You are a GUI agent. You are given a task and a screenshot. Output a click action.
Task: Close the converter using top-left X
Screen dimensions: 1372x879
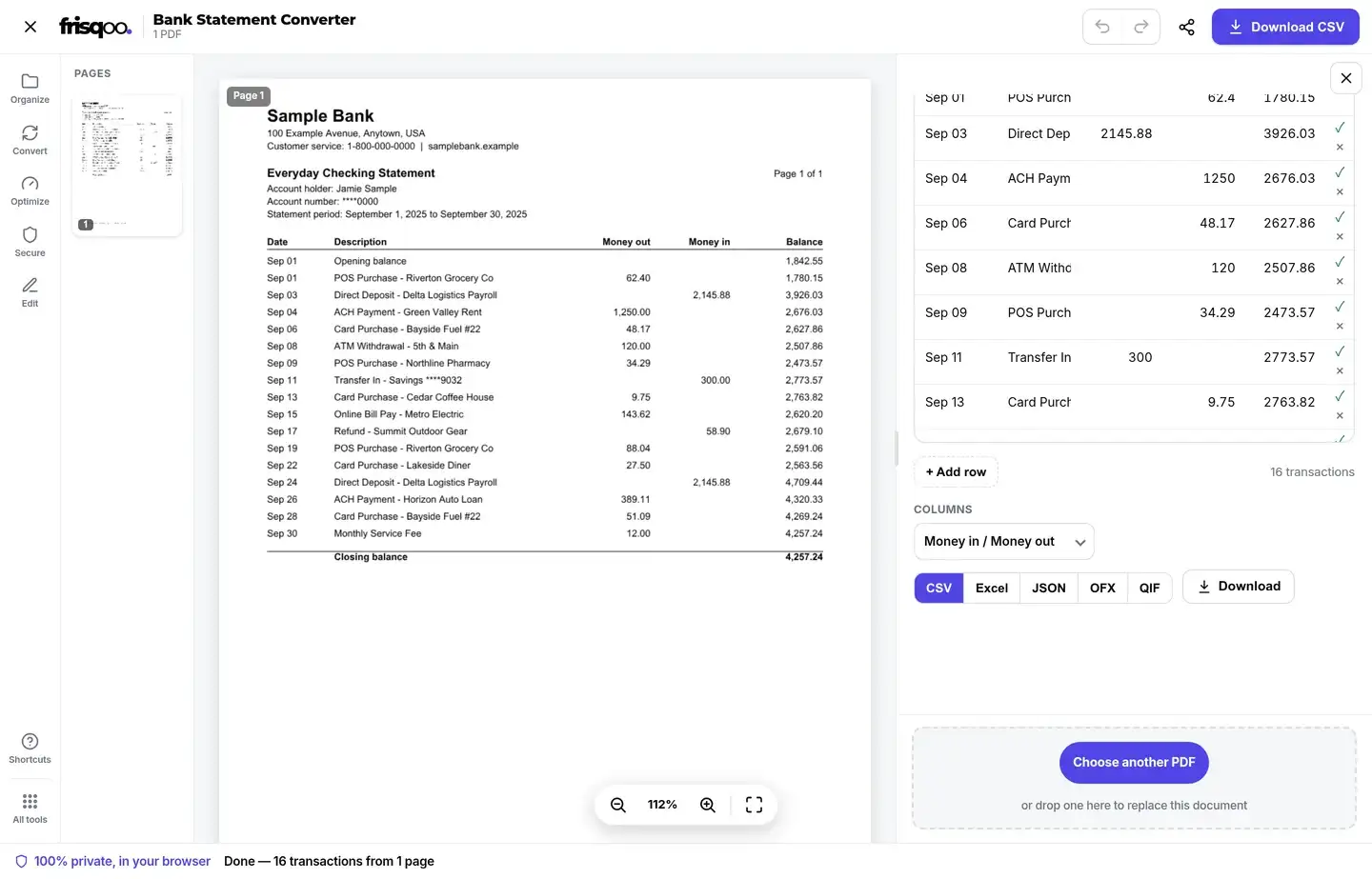click(x=30, y=27)
